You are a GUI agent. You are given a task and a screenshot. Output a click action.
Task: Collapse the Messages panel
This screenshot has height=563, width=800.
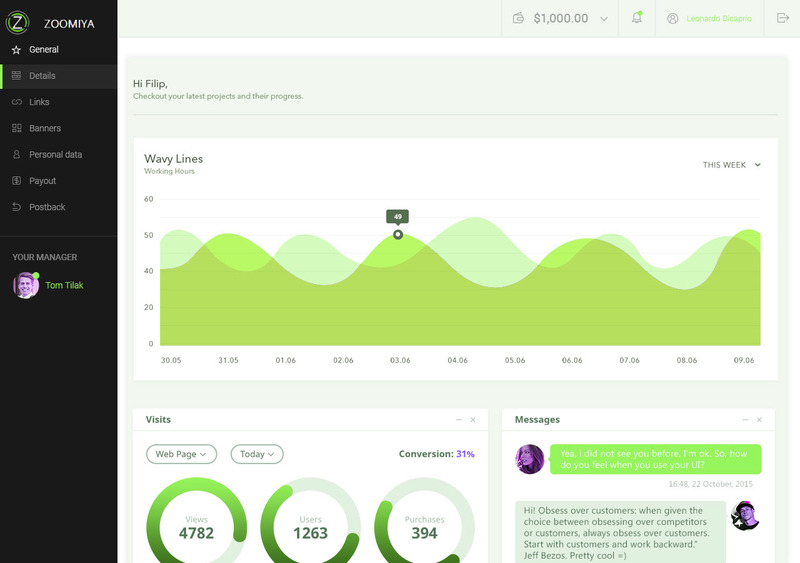point(745,420)
